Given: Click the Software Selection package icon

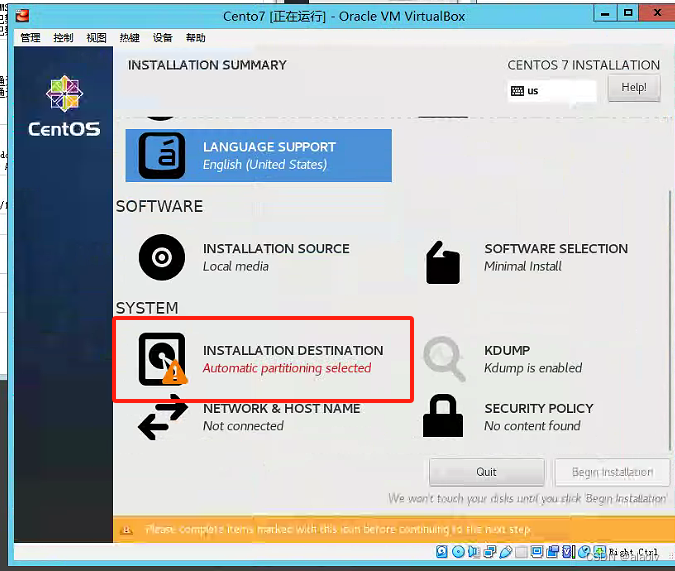Looking at the screenshot, I should click(x=443, y=262).
